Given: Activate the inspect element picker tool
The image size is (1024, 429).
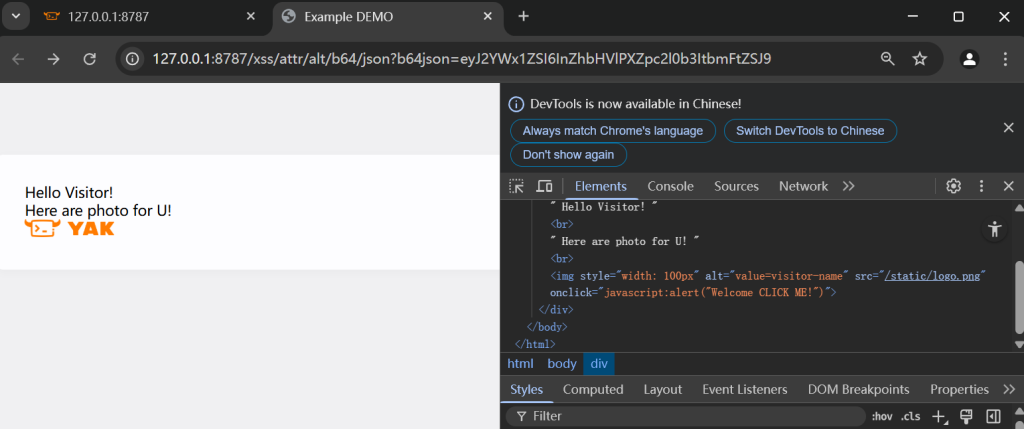Looking at the screenshot, I should pyautogui.click(x=516, y=186).
